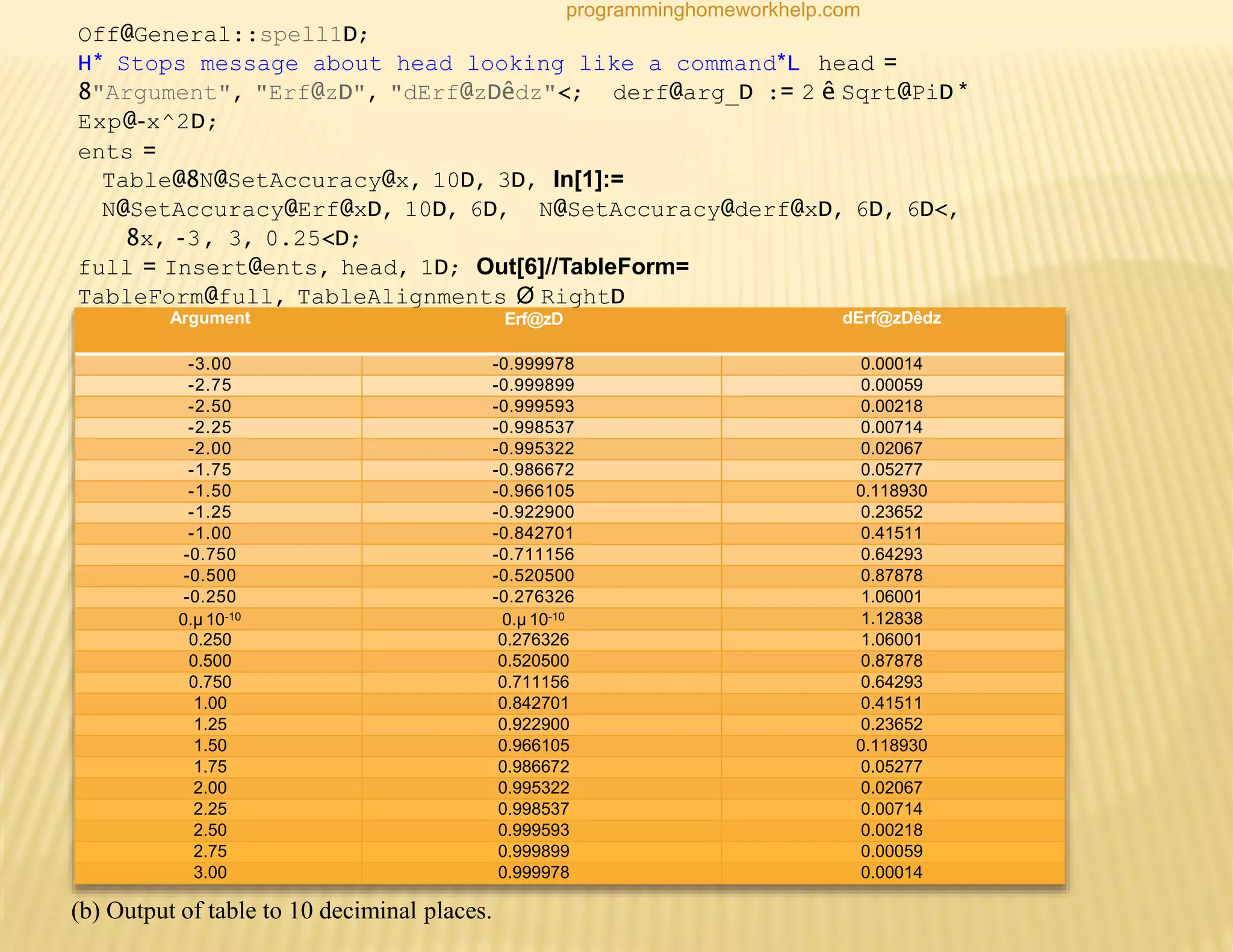Select the 2.75 argument cell
This screenshot has width=1233, height=952.
[x=210, y=851]
